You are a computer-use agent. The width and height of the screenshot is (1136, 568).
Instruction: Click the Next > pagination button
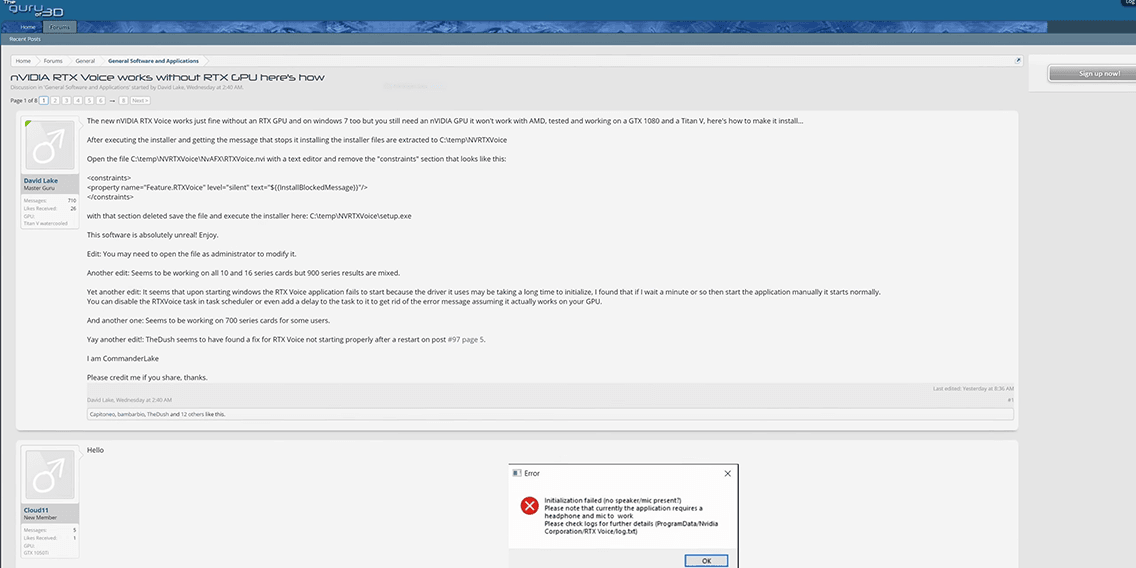[140, 101]
